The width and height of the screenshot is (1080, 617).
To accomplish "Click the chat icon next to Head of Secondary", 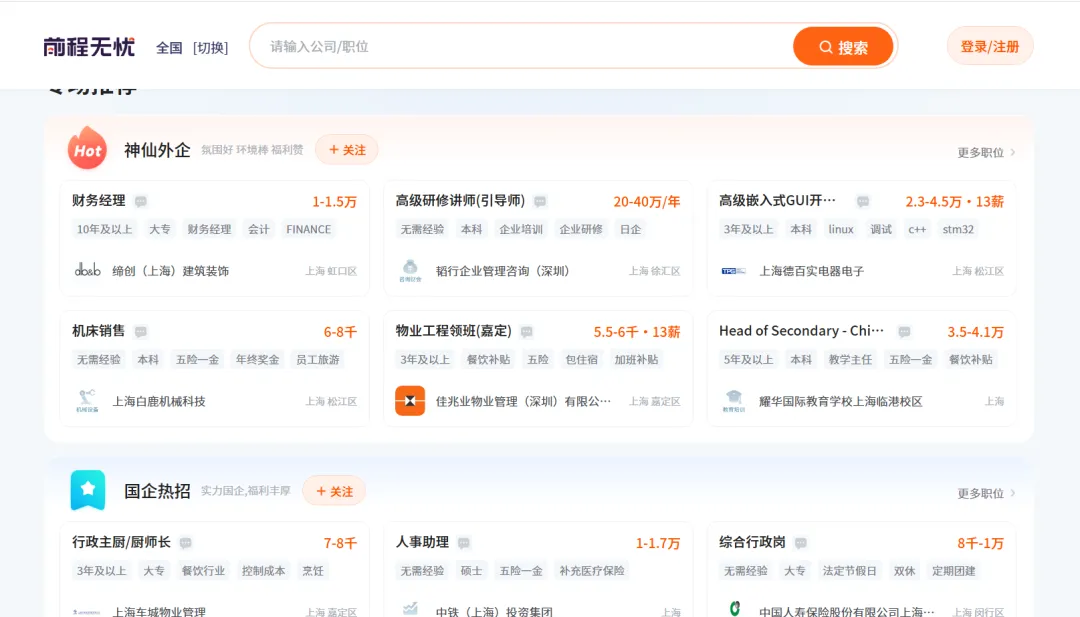I will pyautogui.click(x=904, y=331).
